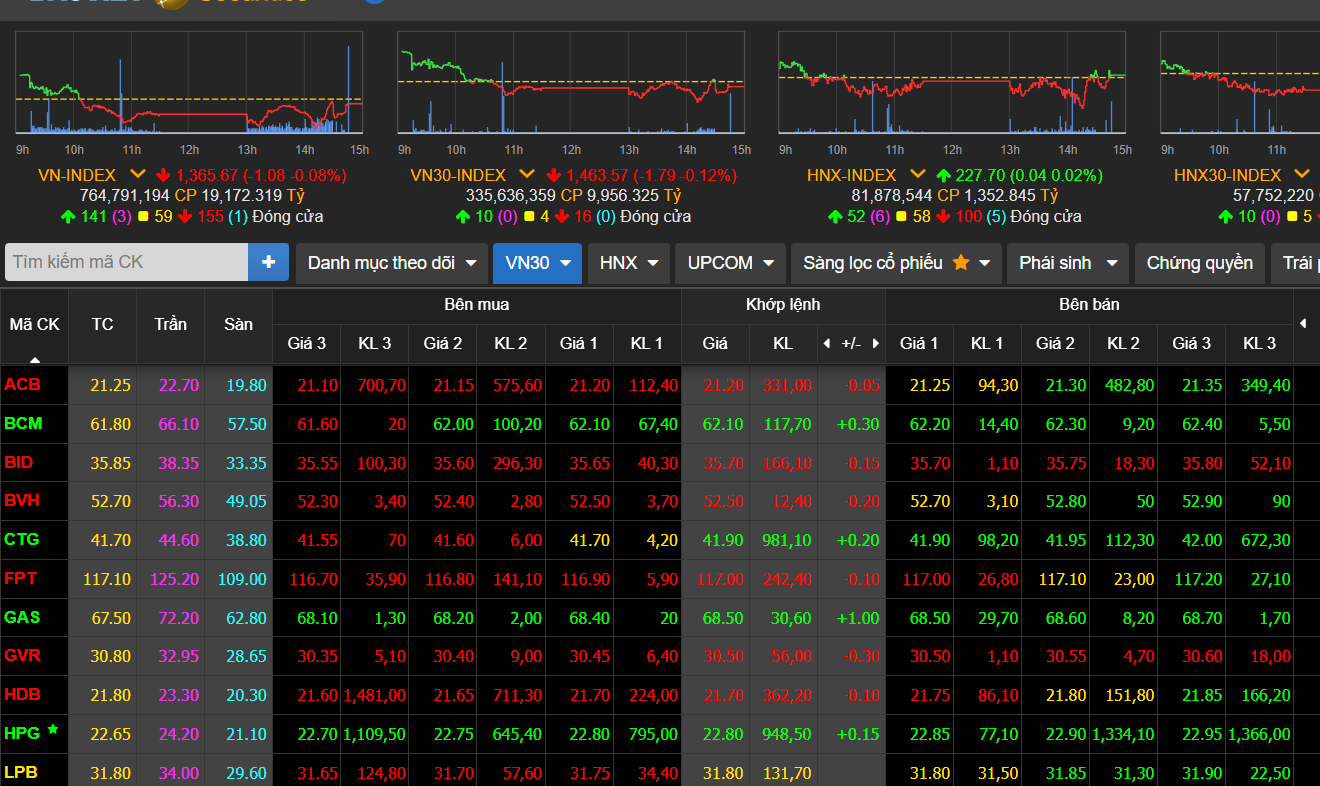Open the VN-INDEX intraday chart
The height and width of the screenshot is (786, 1320).
(x=189, y=83)
